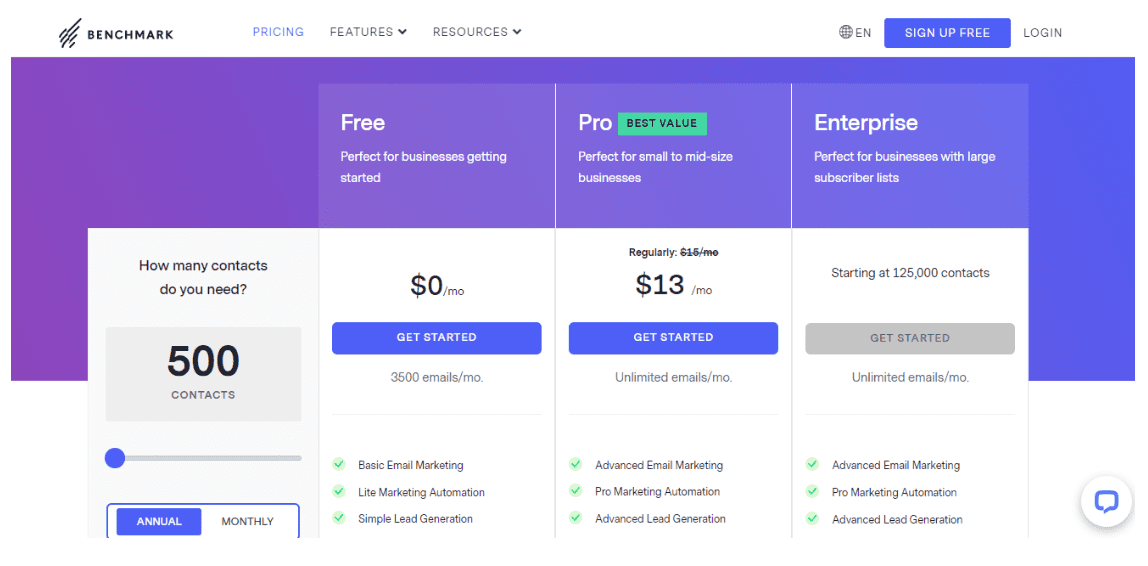Click the Login link
This screenshot has width=1148, height=566.
pos(1043,33)
